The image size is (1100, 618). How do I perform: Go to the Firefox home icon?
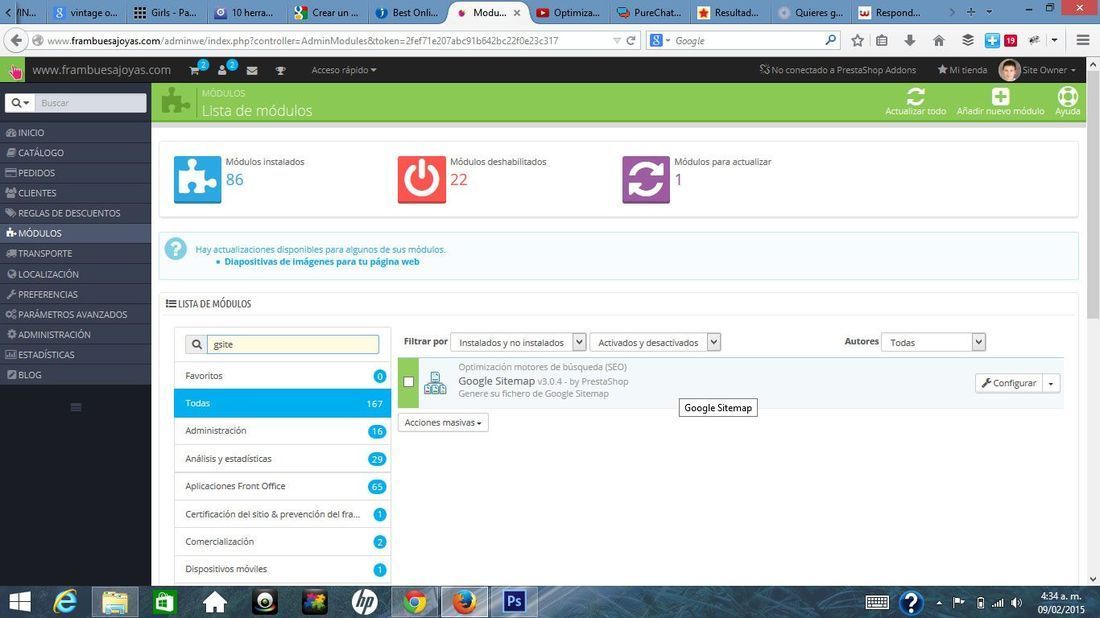(939, 41)
